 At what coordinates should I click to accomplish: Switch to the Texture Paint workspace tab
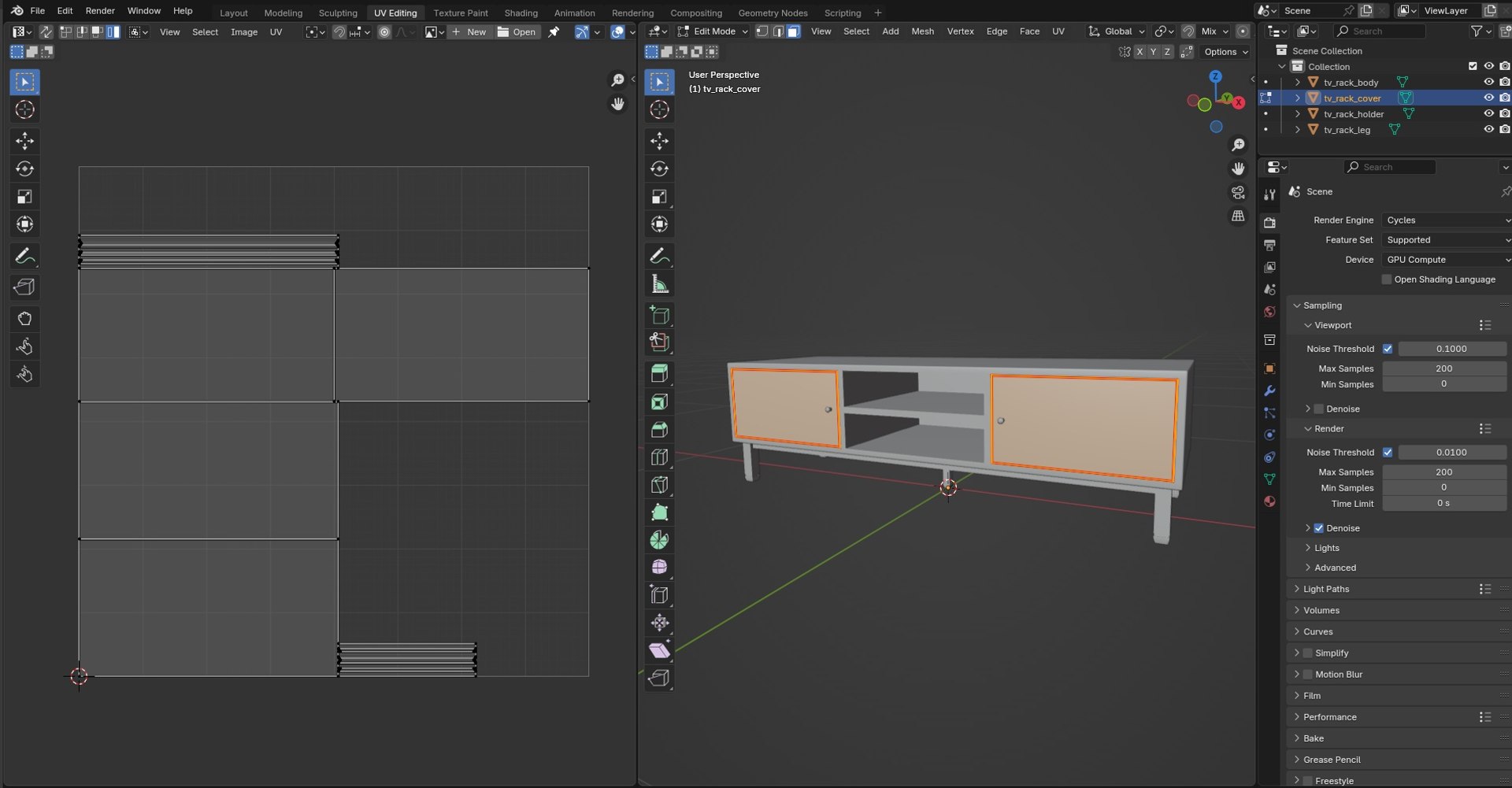(x=461, y=13)
